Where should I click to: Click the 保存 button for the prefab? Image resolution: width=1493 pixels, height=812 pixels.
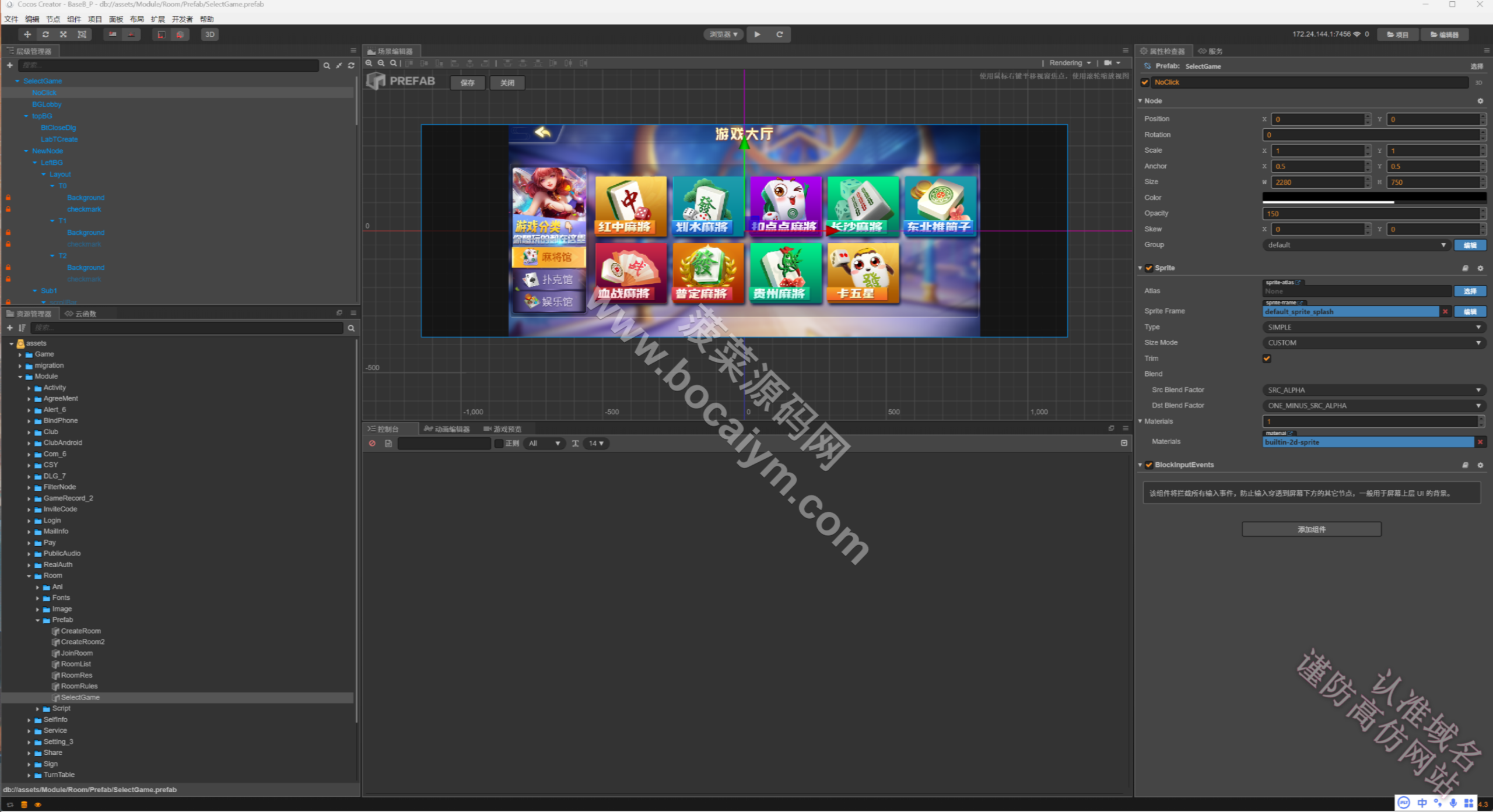(x=468, y=83)
